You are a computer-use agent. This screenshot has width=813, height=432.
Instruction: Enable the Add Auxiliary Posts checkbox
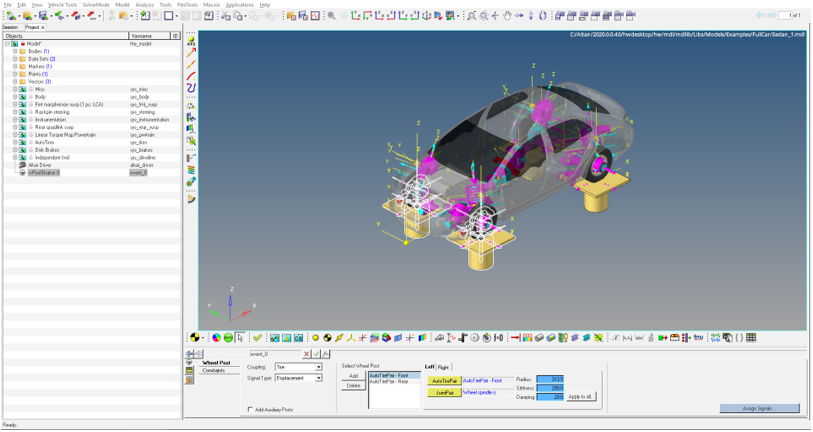[250, 409]
